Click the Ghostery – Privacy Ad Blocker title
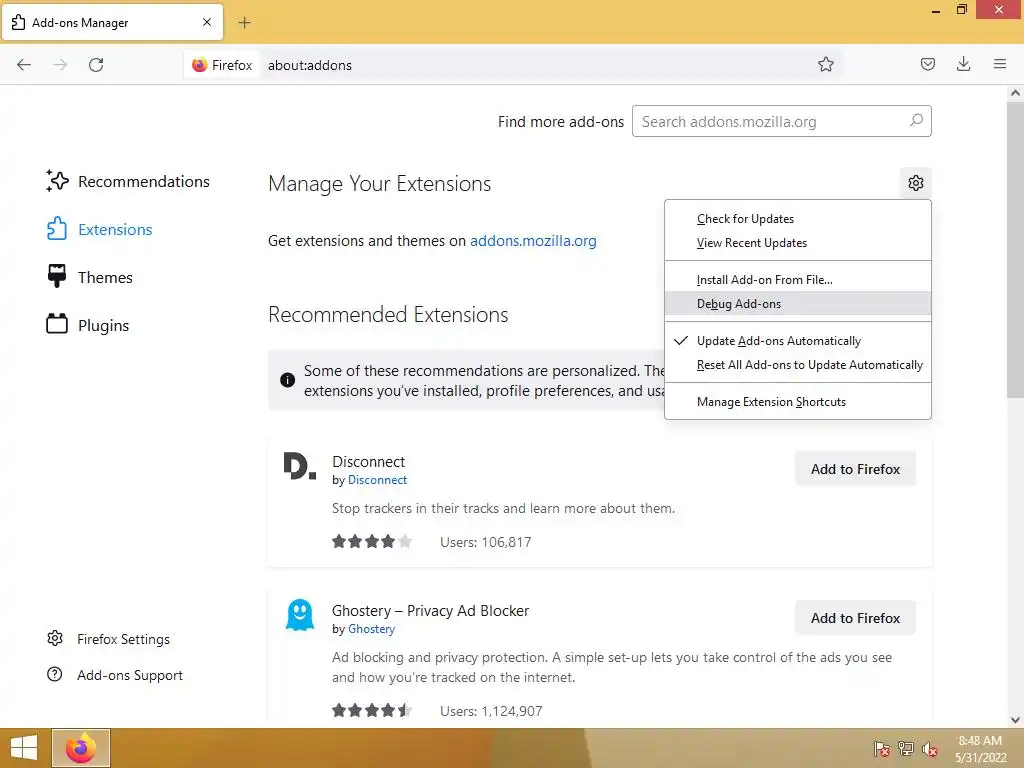This screenshot has width=1024, height=768. coord(430,611)
